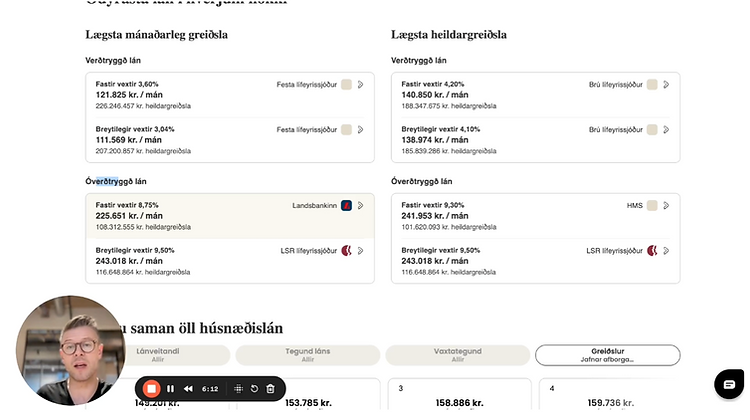Screen dimensions: 750x420
Task: Click Festa logo on the 3,60% row
Action: (x=346, y=85)
